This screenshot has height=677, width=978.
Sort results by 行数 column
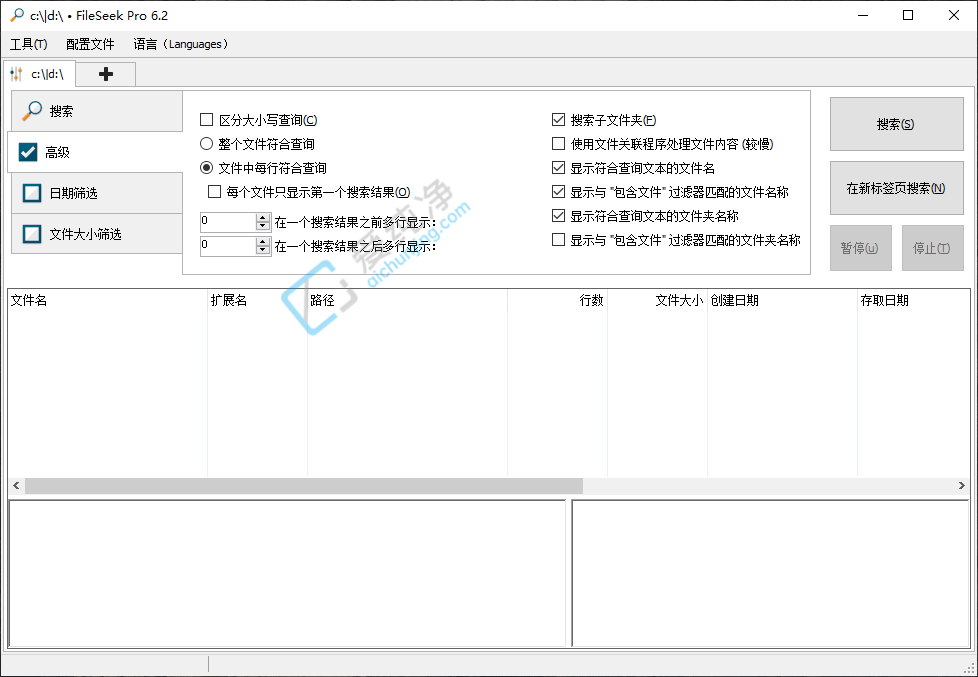[x=558, y=300]
